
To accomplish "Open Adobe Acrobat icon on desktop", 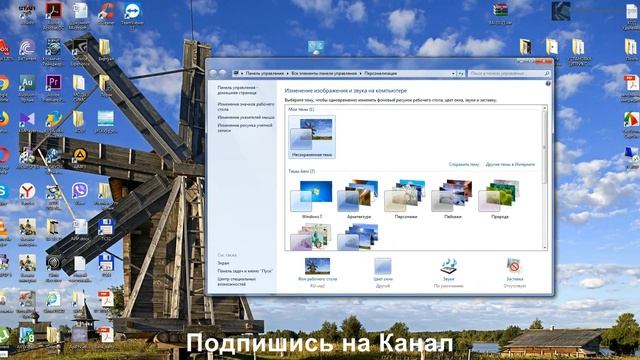I will point(53,11).
